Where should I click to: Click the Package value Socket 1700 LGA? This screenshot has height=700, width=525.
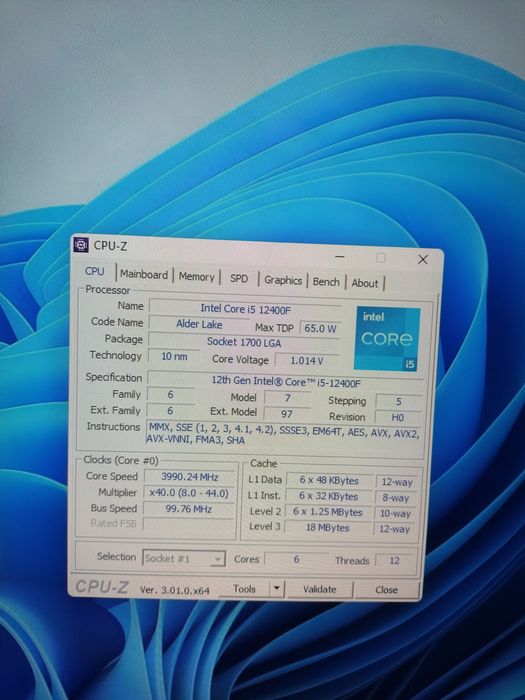pyautogui.click(x=244, y=342)
